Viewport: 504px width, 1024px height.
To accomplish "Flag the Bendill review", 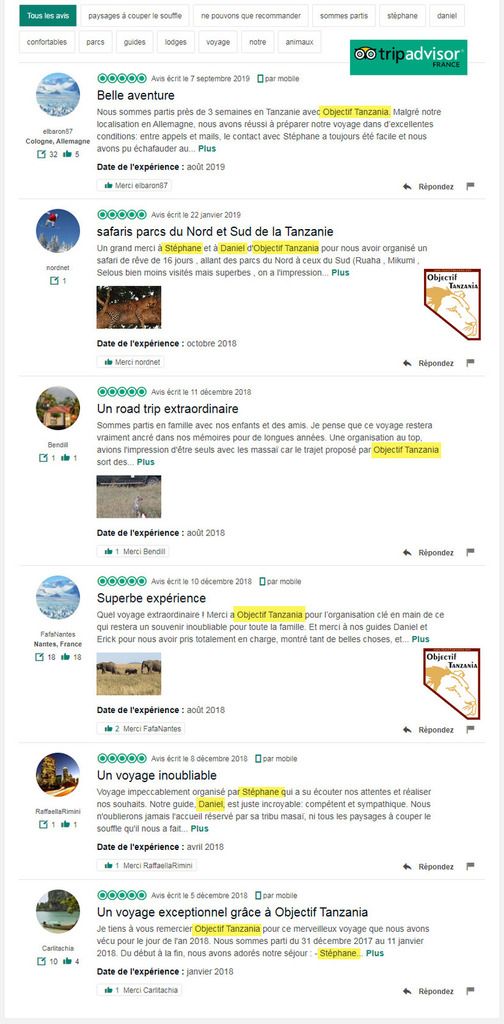I will tap(470, 552).
